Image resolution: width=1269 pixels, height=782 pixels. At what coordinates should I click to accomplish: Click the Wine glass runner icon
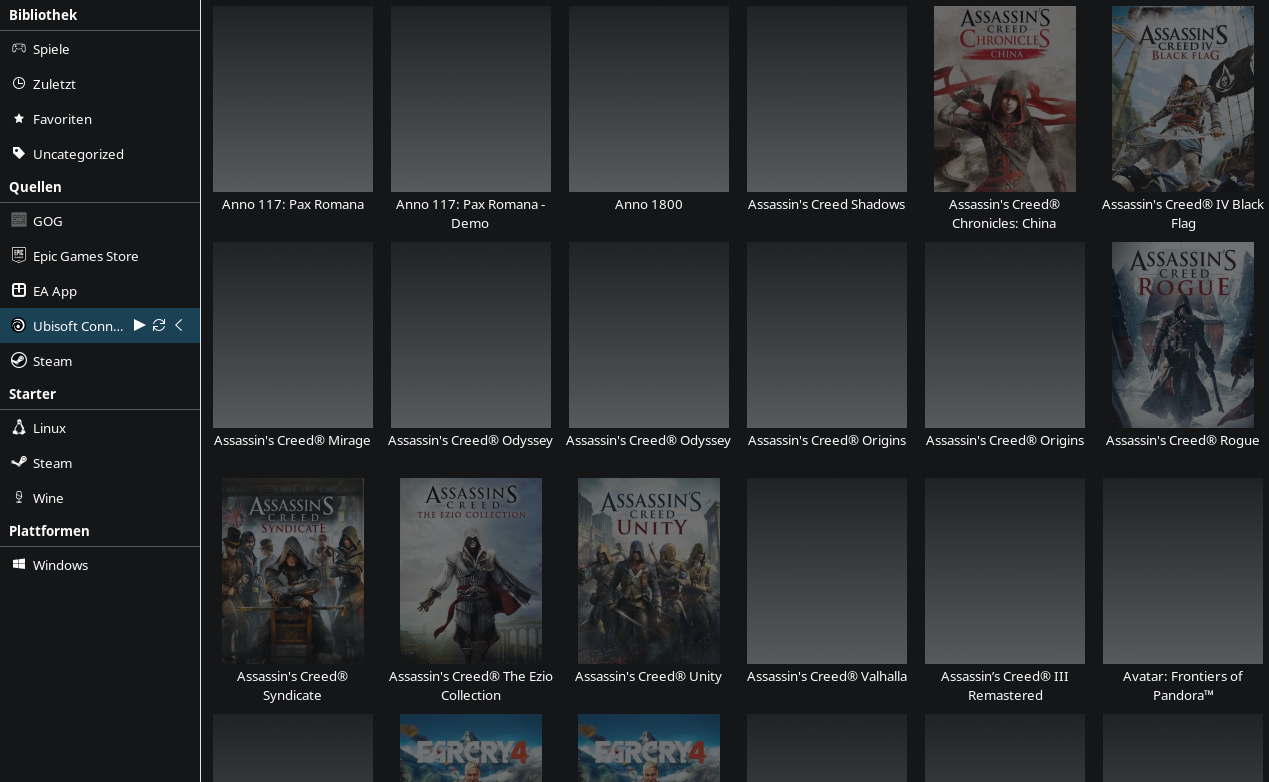(18, 497)
